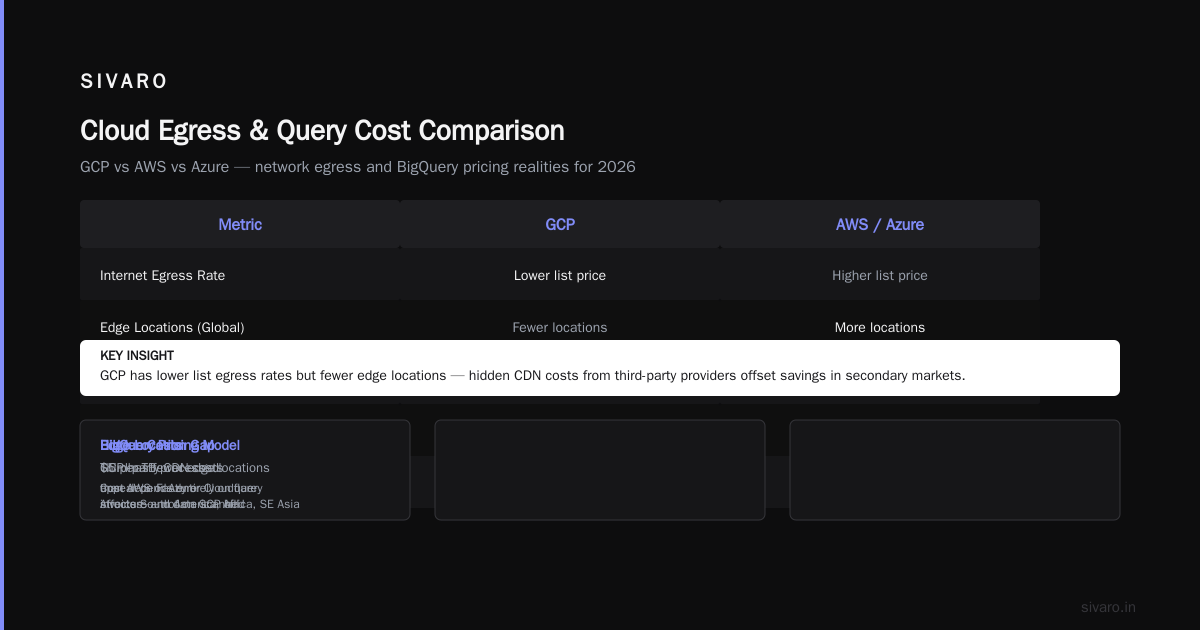Select the Lower list price cell

coord(560,275)
